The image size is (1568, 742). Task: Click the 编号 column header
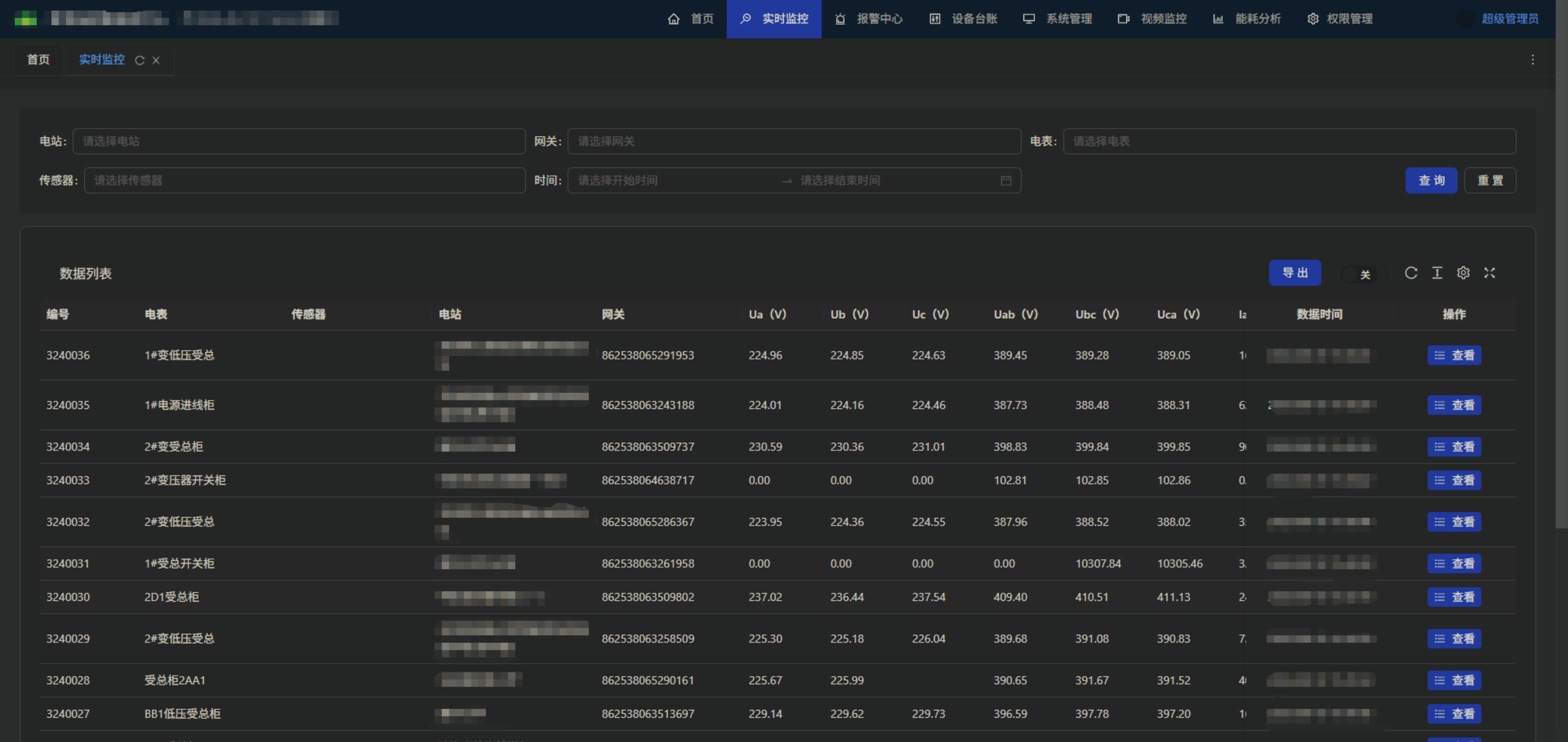point(58,315)
